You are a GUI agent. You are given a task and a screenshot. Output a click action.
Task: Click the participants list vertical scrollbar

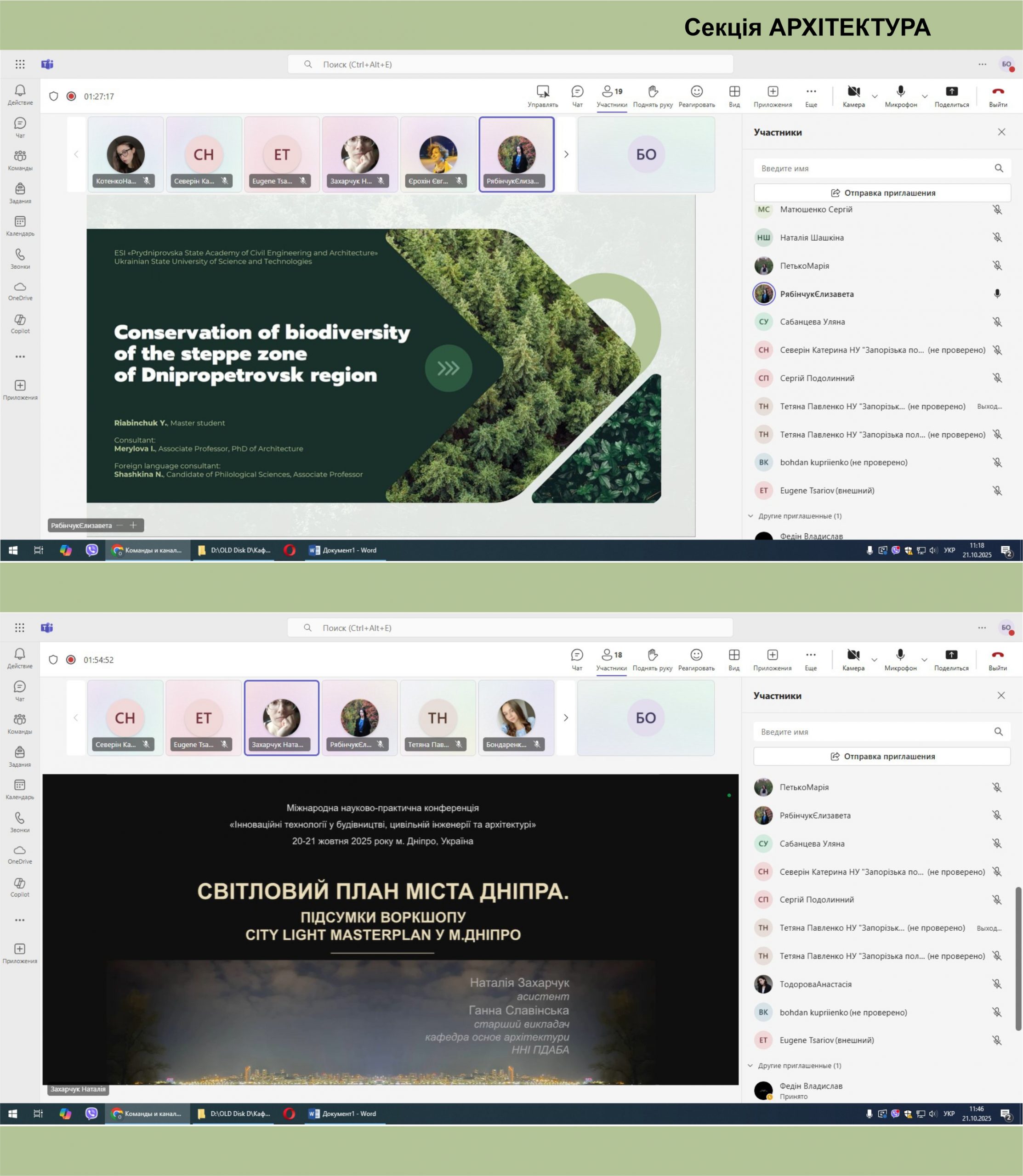tap(1018, 959)
